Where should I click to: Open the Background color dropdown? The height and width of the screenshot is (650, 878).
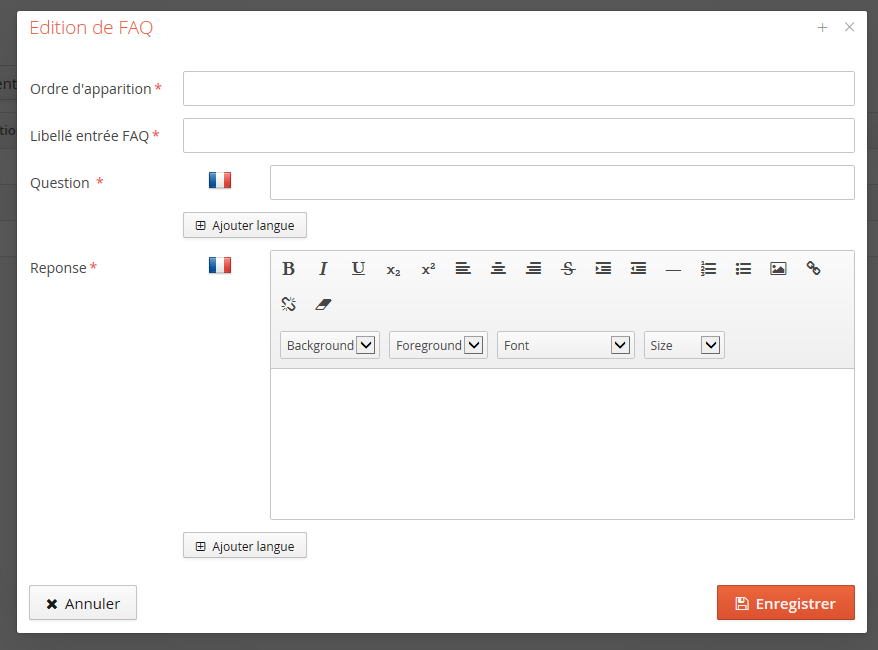330,345
